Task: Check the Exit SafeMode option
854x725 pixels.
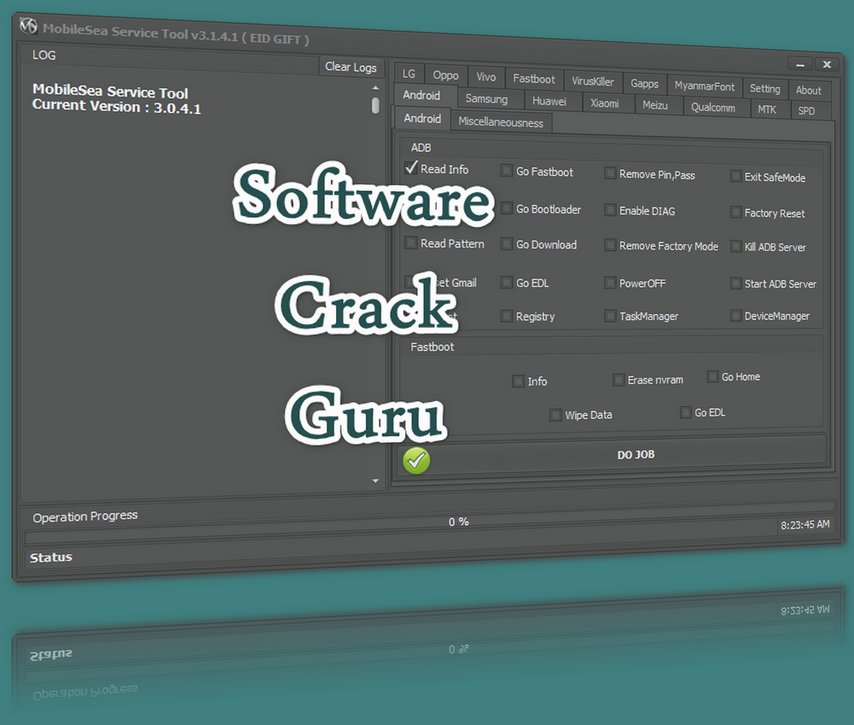Action: coord(736,176)
